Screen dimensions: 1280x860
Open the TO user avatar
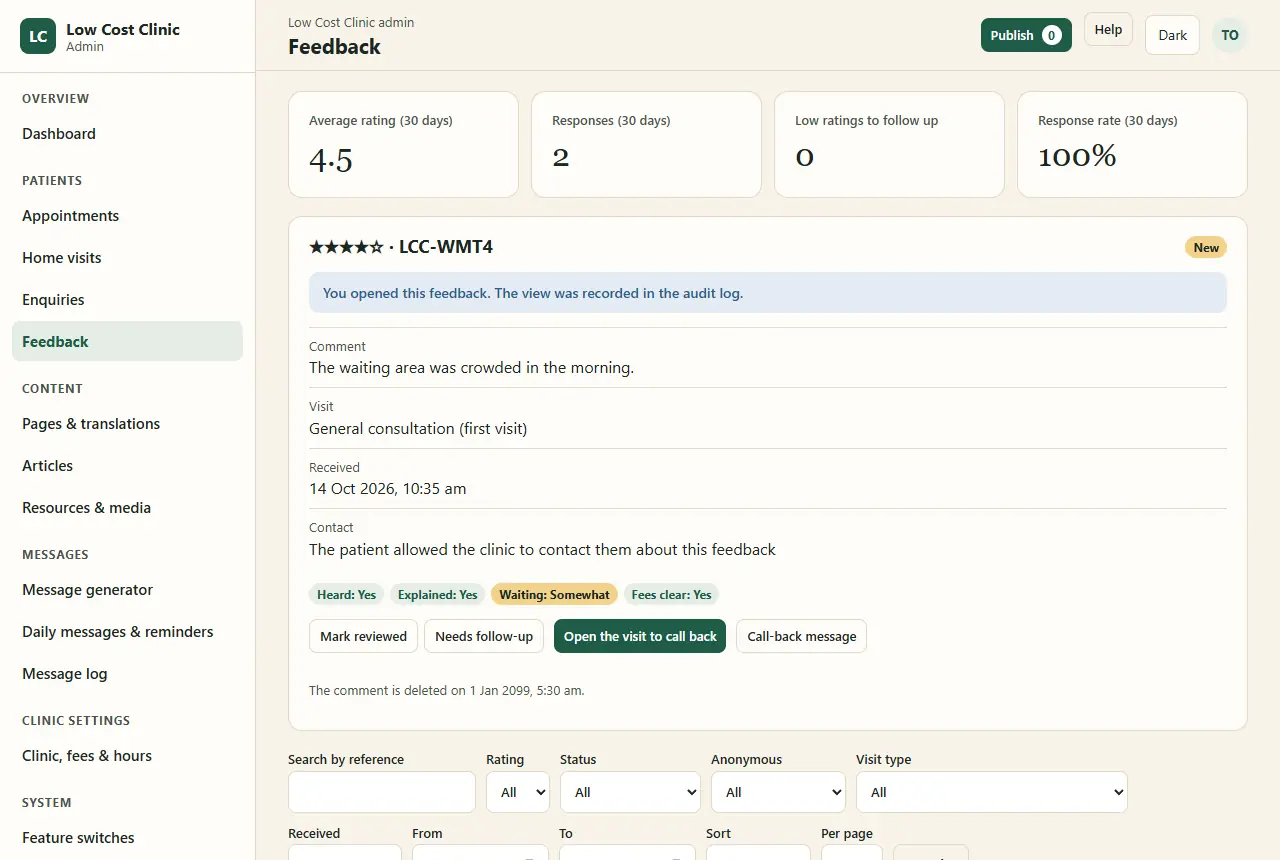pos(1230,35)
